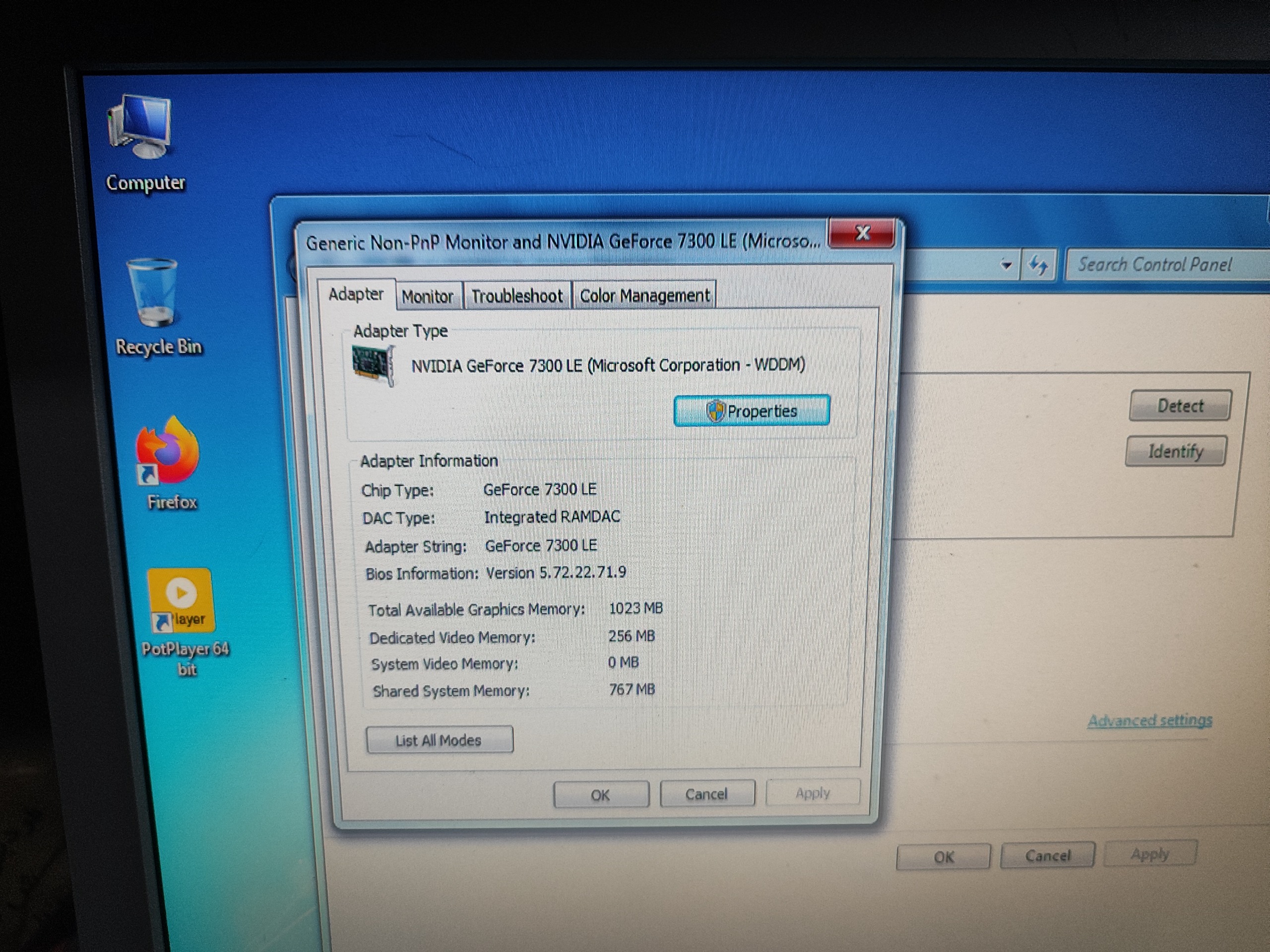The height and width of the screenshot is (952, 1270).
Task: Open adapter Properties button
Action: click(752, 411)
